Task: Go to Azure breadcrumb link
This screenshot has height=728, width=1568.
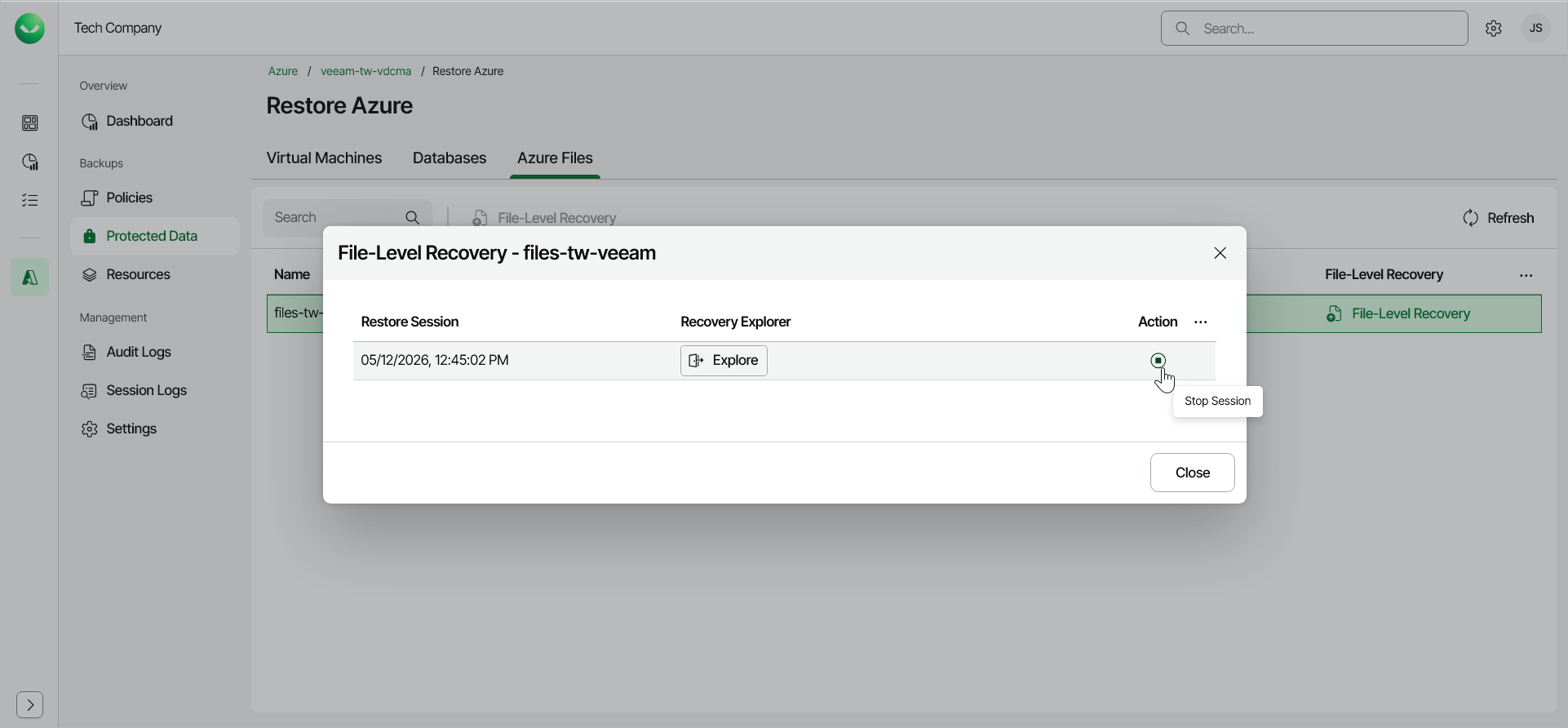Action: (282, 71)
